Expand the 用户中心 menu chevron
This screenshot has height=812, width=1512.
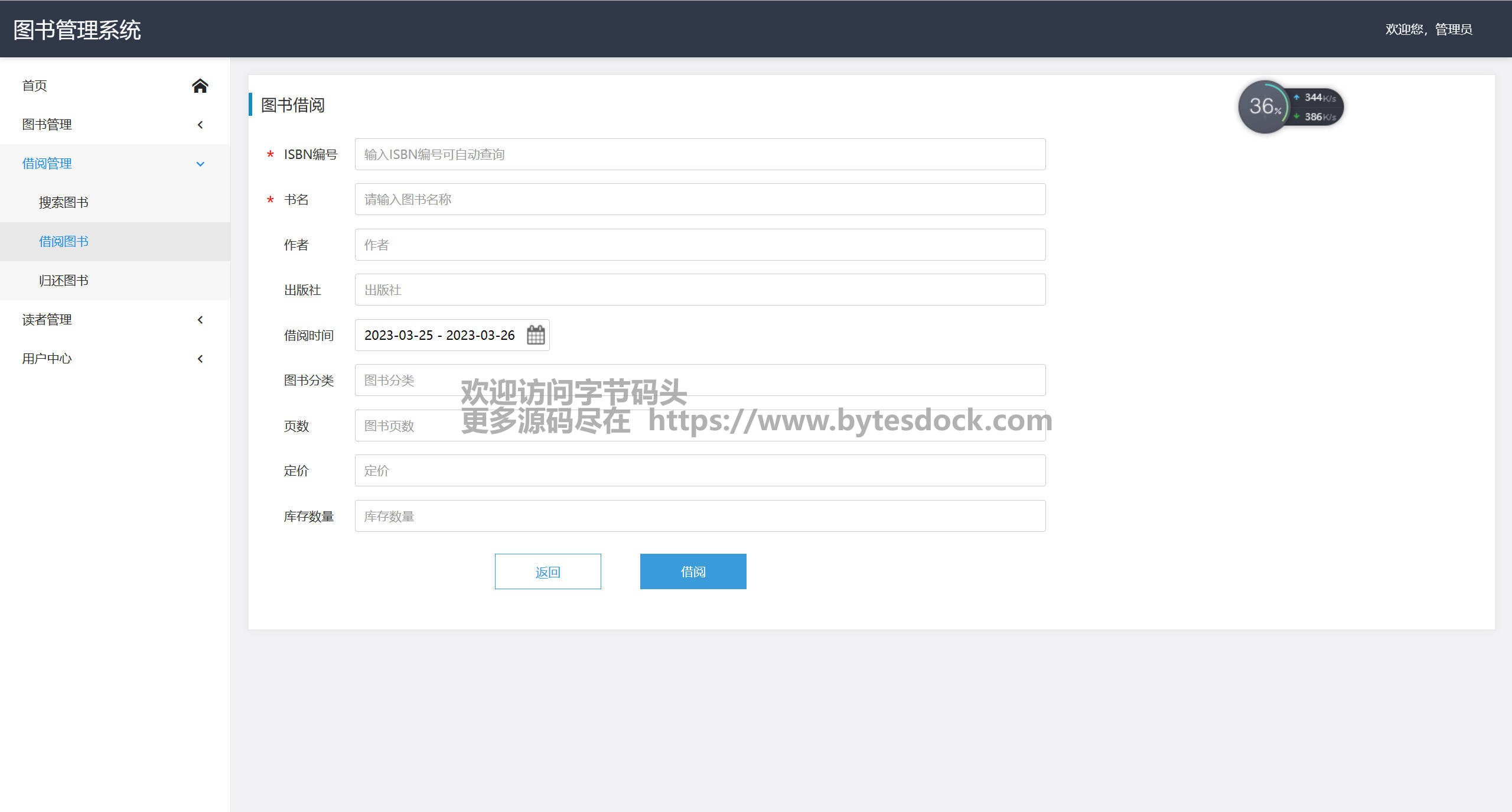pos(200,359)
